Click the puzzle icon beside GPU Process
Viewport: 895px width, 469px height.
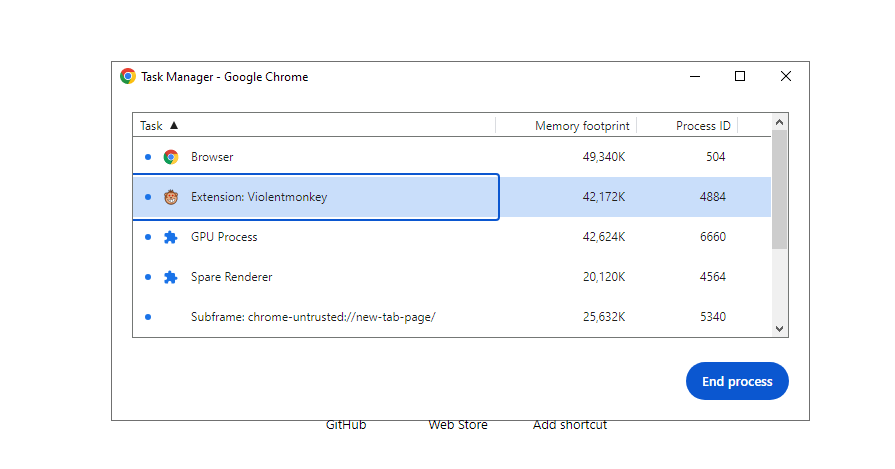pyautogui.click(x=171, y=237)
